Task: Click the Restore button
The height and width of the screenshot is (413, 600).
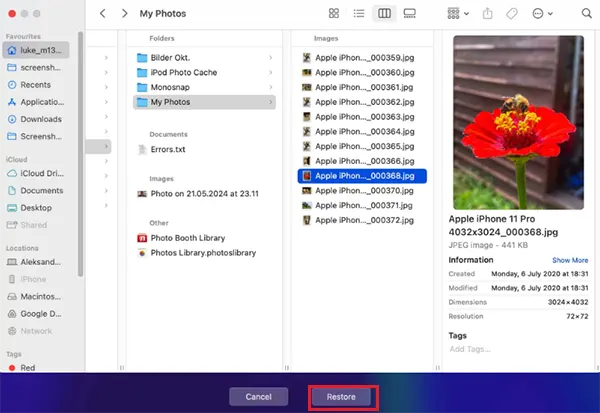Action: (341, 397)
